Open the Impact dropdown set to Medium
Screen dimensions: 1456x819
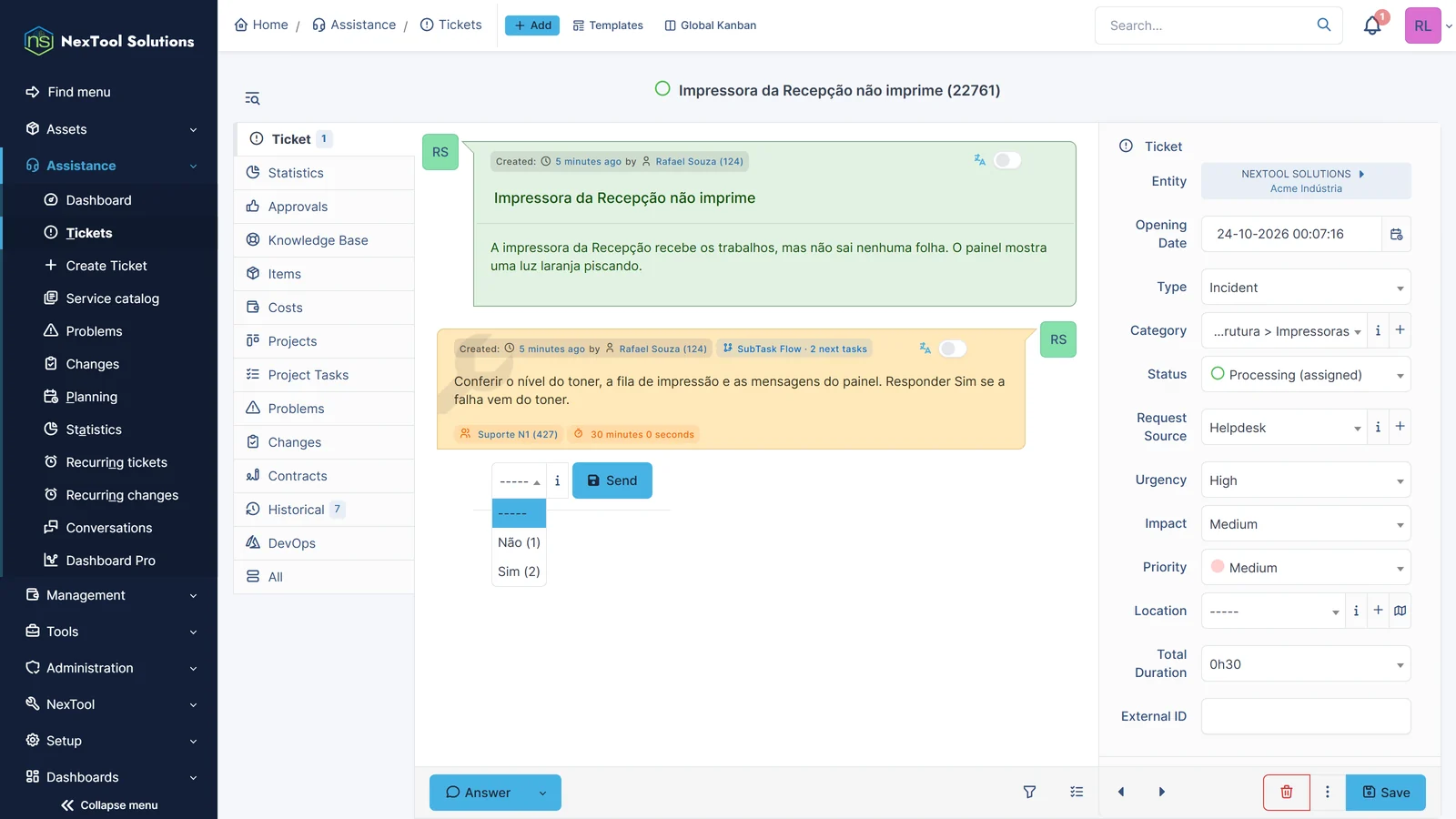(1306, 524)
